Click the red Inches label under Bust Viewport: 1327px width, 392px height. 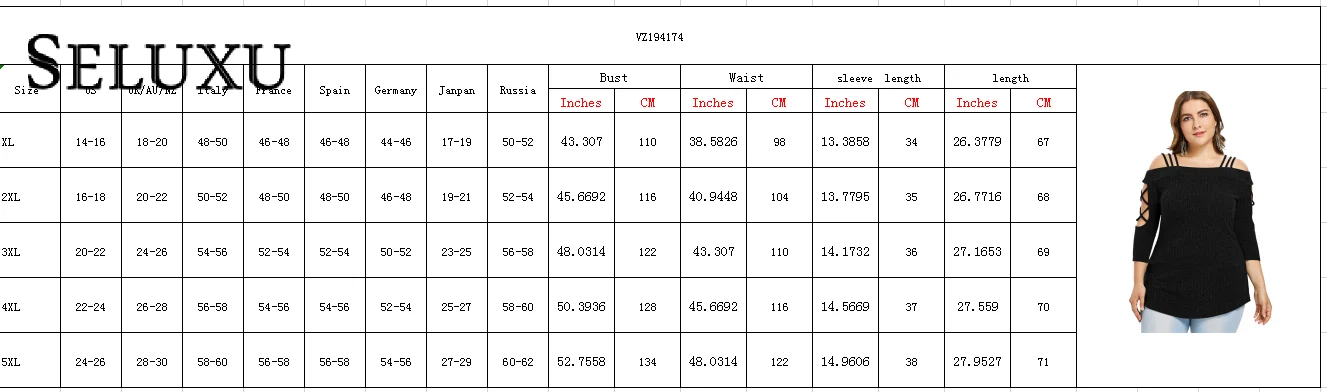(581, 102)
